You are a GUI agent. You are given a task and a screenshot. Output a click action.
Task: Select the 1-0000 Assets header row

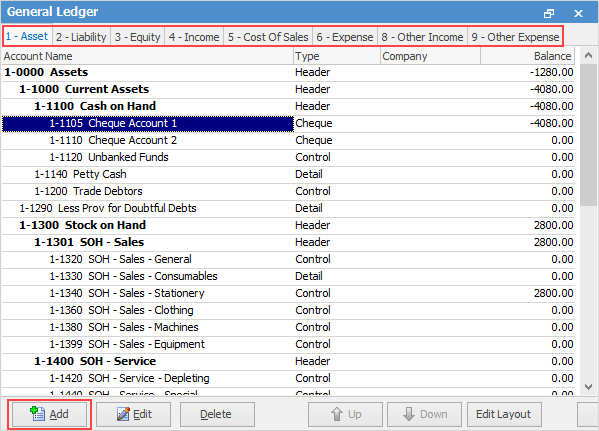pyautogui.click(x=288, y=72)
